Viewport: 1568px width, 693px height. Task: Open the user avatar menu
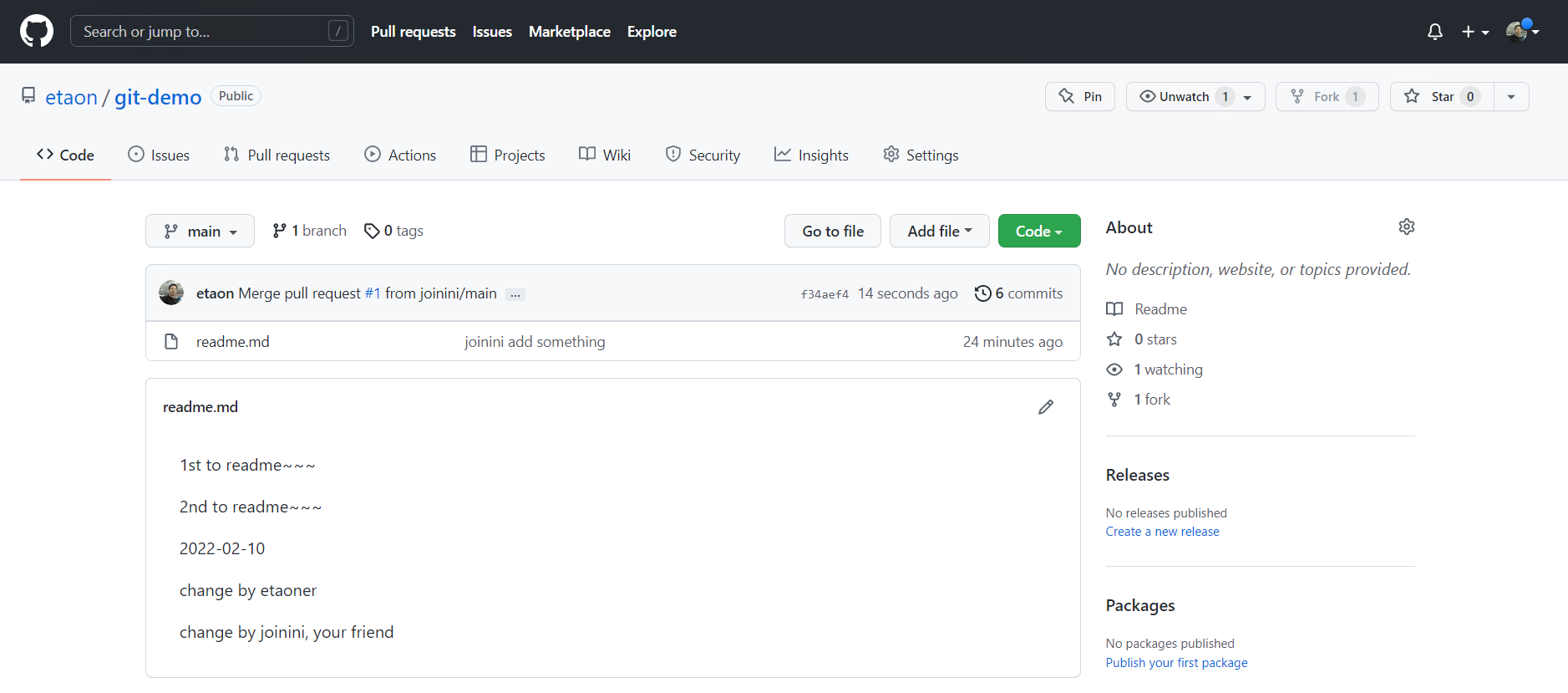tap(1522, 31)
